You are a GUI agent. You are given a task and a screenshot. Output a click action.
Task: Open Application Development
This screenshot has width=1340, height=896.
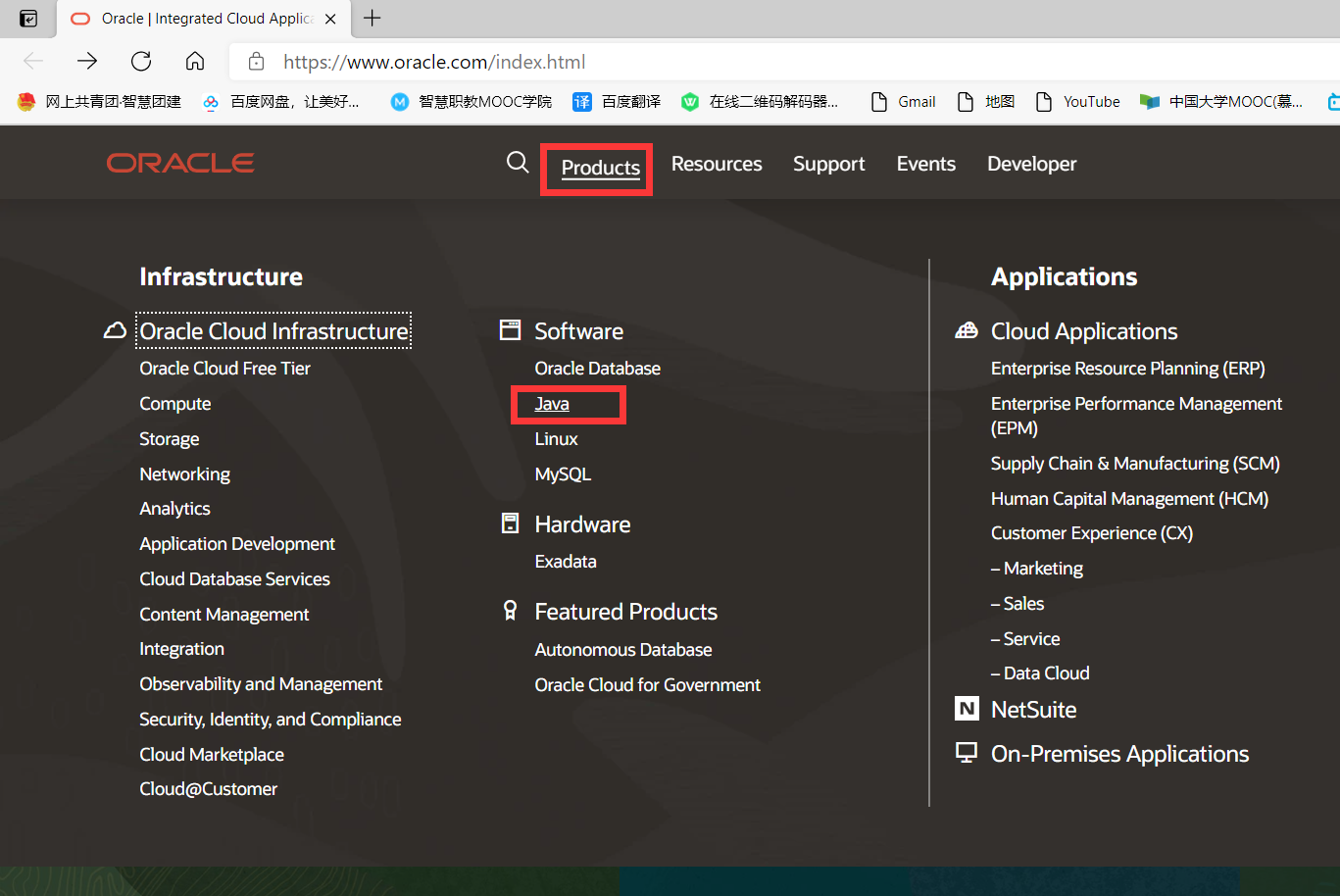click(237, 544)
